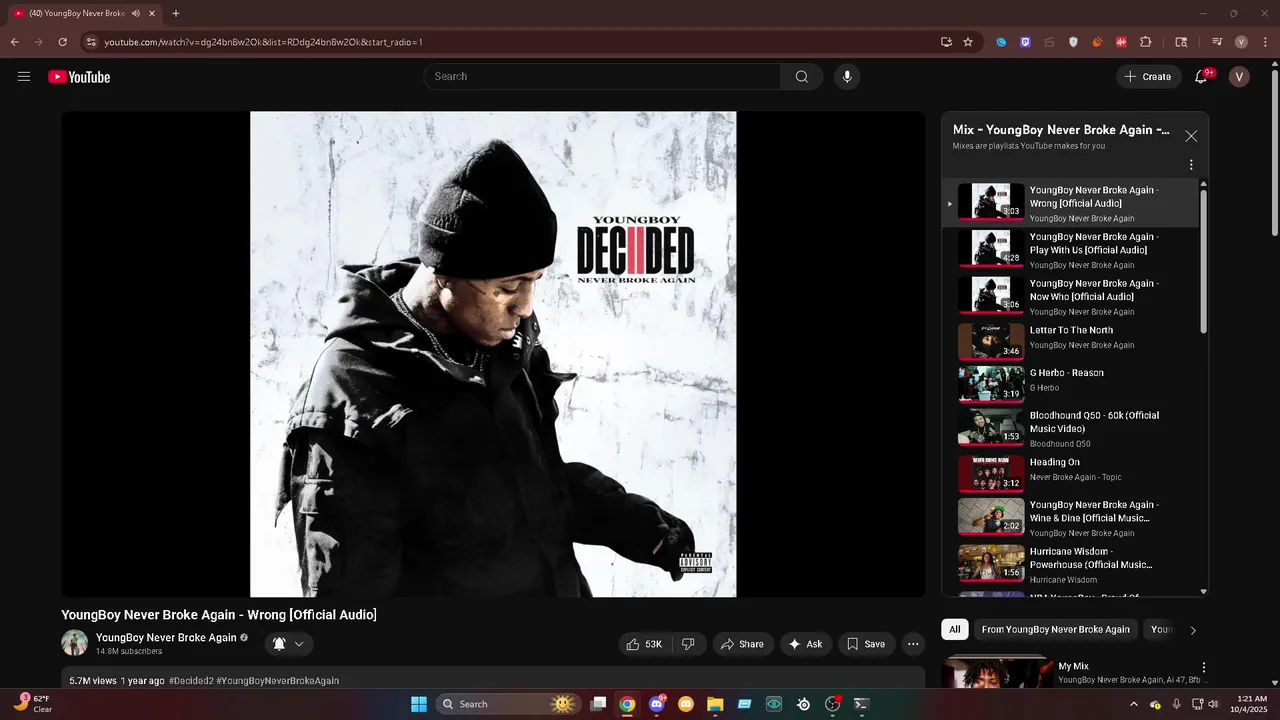Viewport: 1280px width, 720px height.
Task: Save video to a playlist
Action: pyautogui.click(x=866, y=644)
